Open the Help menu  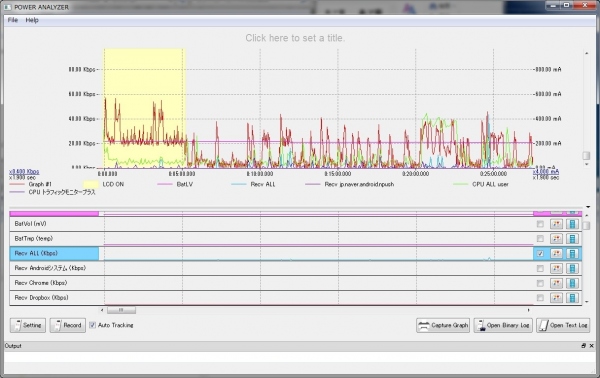click(32, 20)
